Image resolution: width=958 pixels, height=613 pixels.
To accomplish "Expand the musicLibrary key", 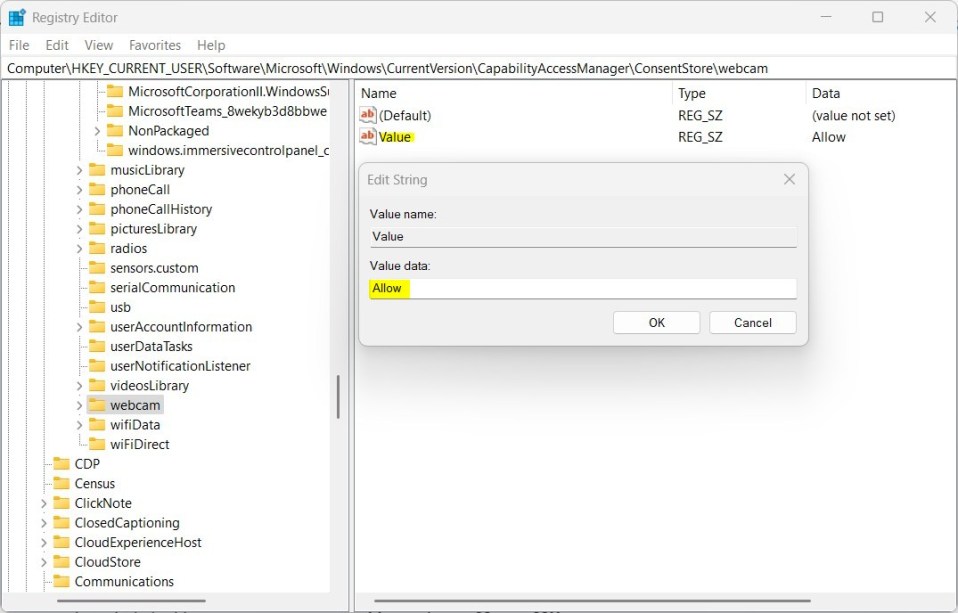I will (79, 171).
